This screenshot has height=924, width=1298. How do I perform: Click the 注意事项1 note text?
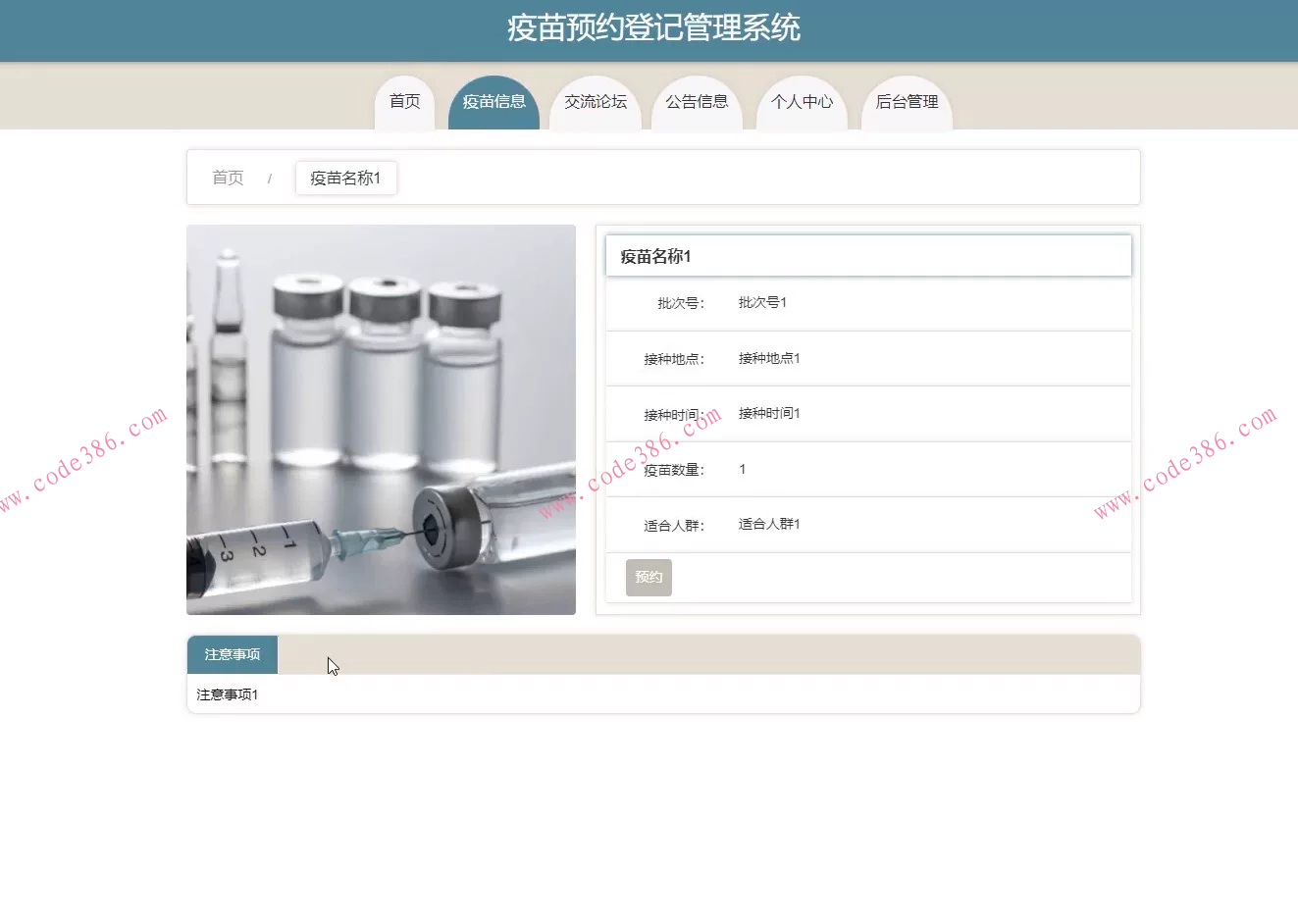226,693
